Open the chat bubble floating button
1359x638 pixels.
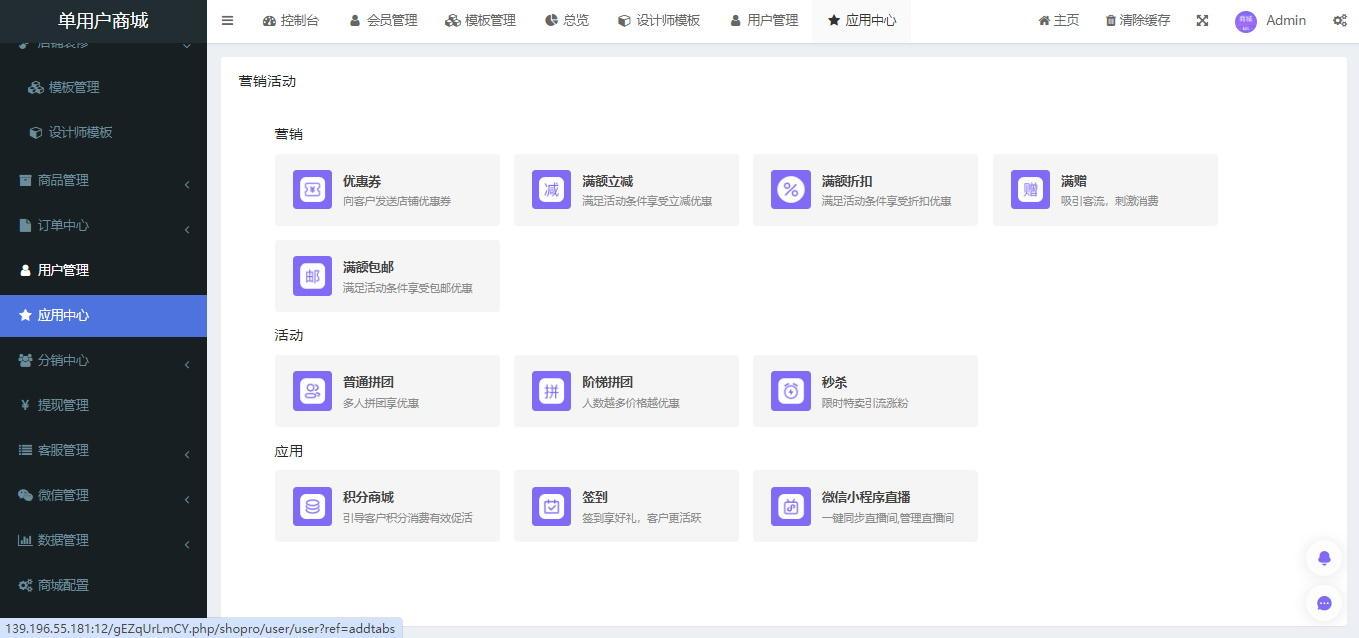click(x=1324, y=603)
